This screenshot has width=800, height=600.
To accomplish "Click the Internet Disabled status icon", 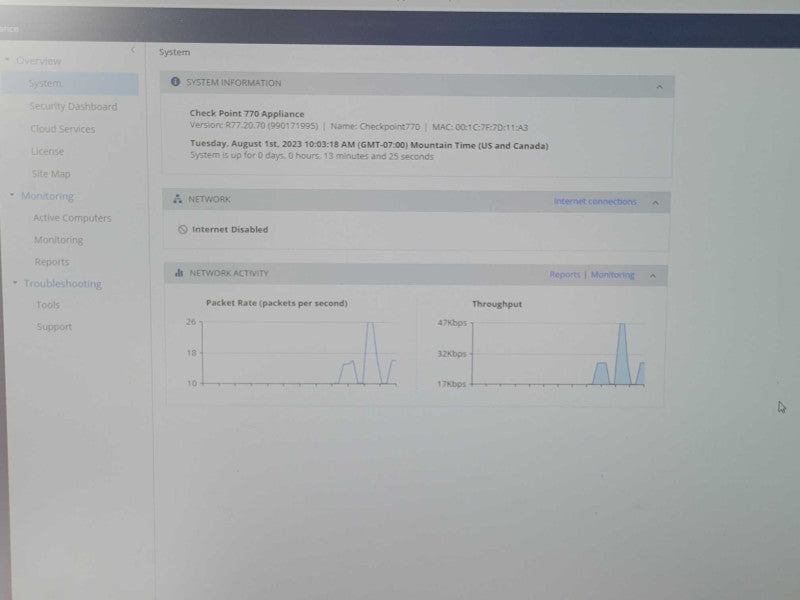I will pos(183,229).
